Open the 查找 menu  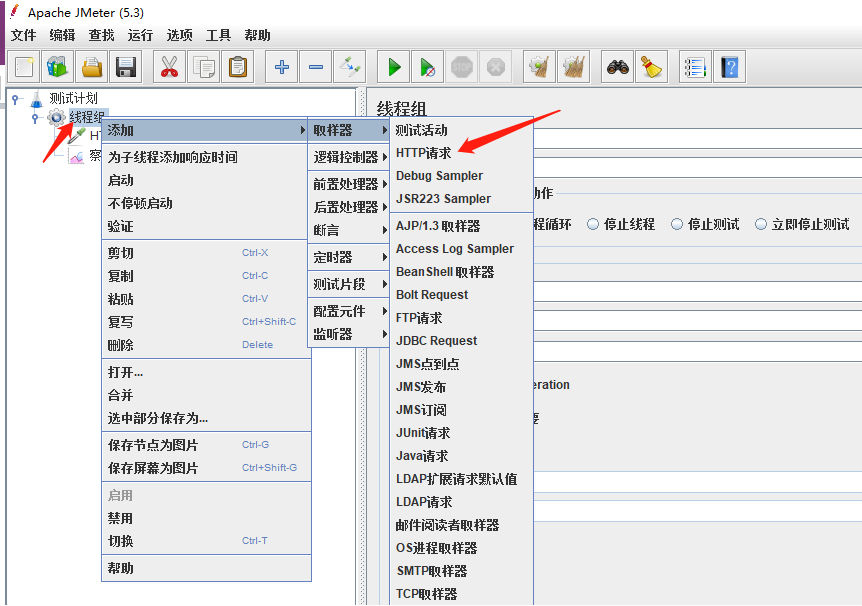102,35
